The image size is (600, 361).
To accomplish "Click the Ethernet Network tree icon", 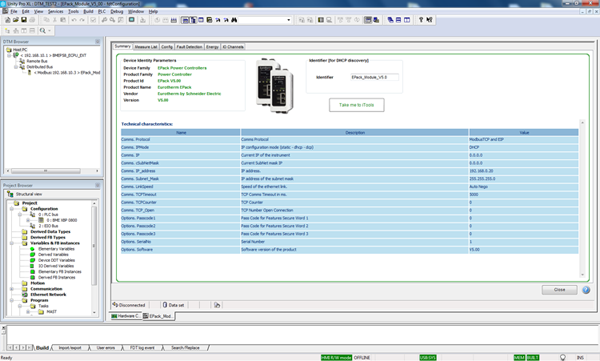I will coord(25,295).
